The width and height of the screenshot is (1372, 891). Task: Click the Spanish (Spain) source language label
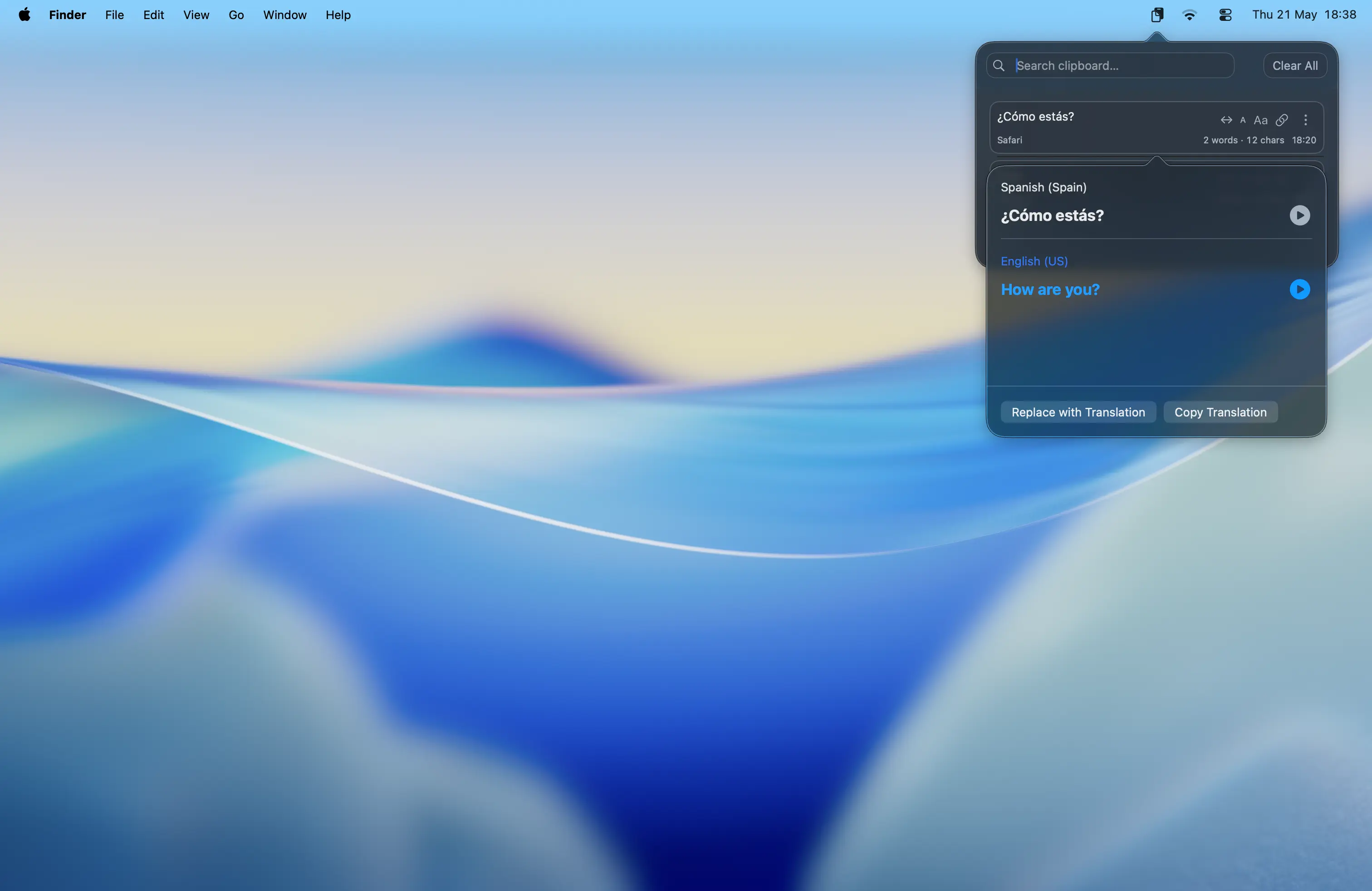(x=1044, y=187)
